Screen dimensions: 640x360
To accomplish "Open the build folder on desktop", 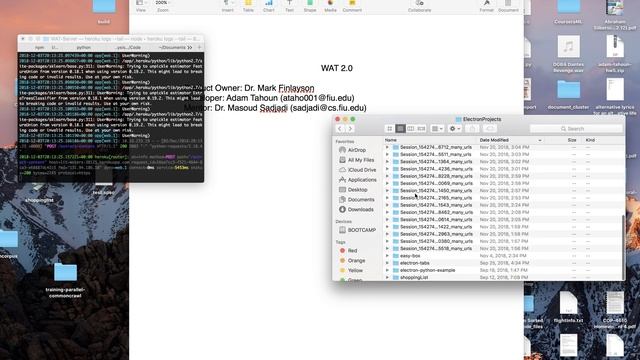I will click(104, 12).
